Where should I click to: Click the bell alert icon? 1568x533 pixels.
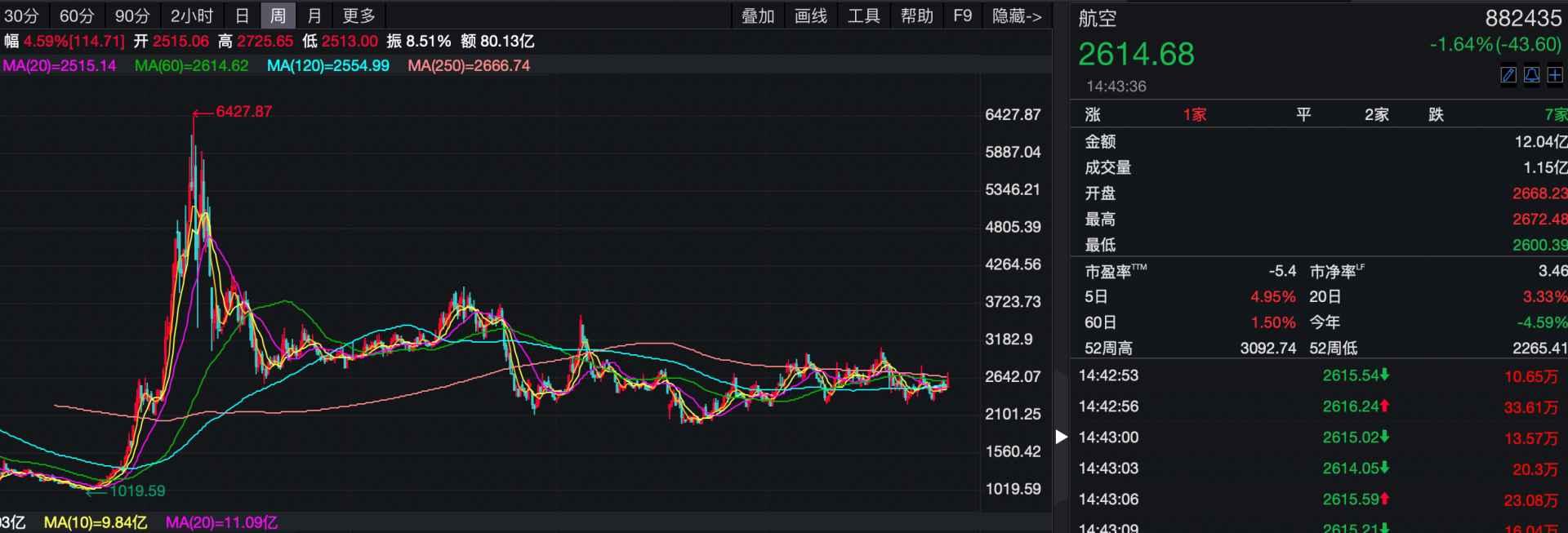point(1532,75)
